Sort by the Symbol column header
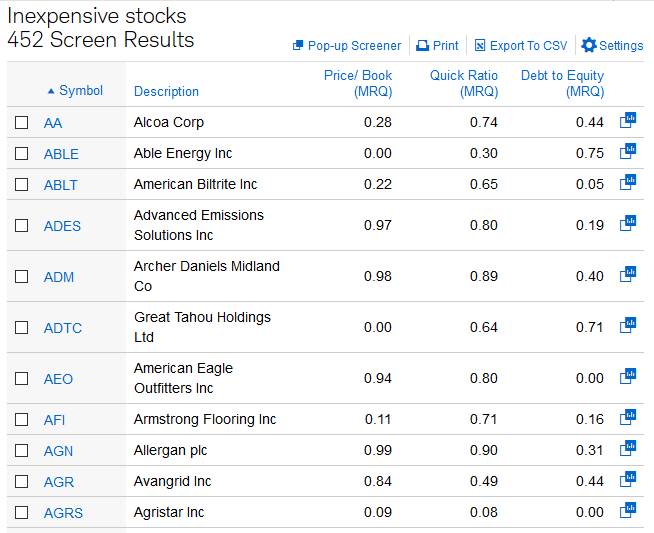 pyautogui.click(x=80, y=91)
